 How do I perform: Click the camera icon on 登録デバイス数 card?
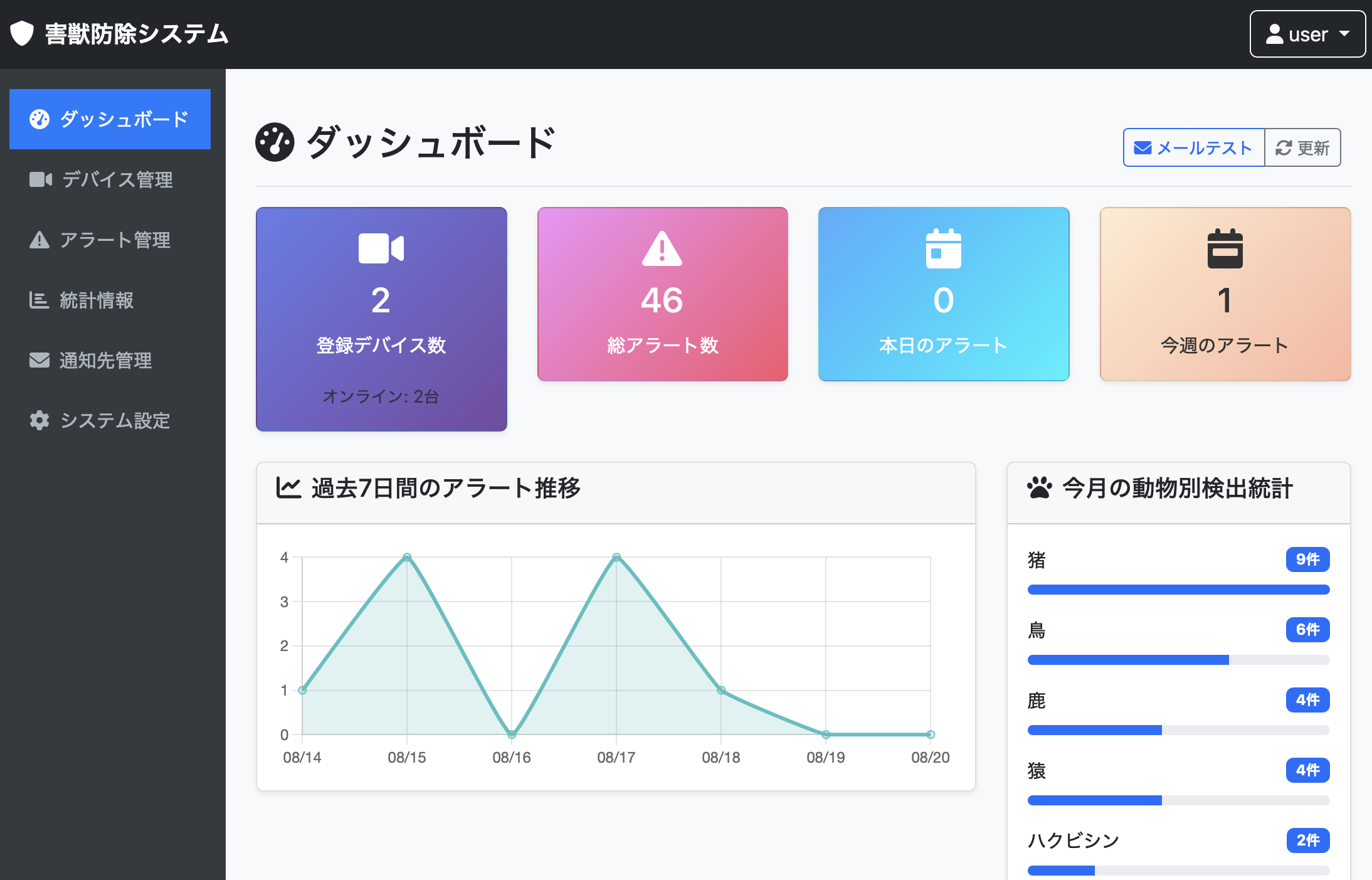click(381, 248)
